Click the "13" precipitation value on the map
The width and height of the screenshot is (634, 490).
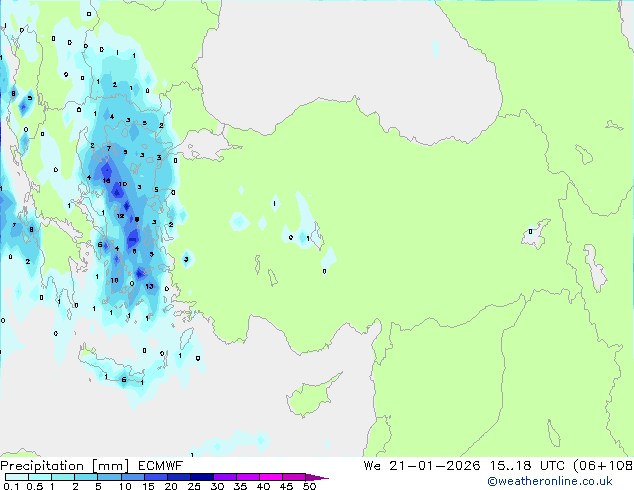(149, 286)
